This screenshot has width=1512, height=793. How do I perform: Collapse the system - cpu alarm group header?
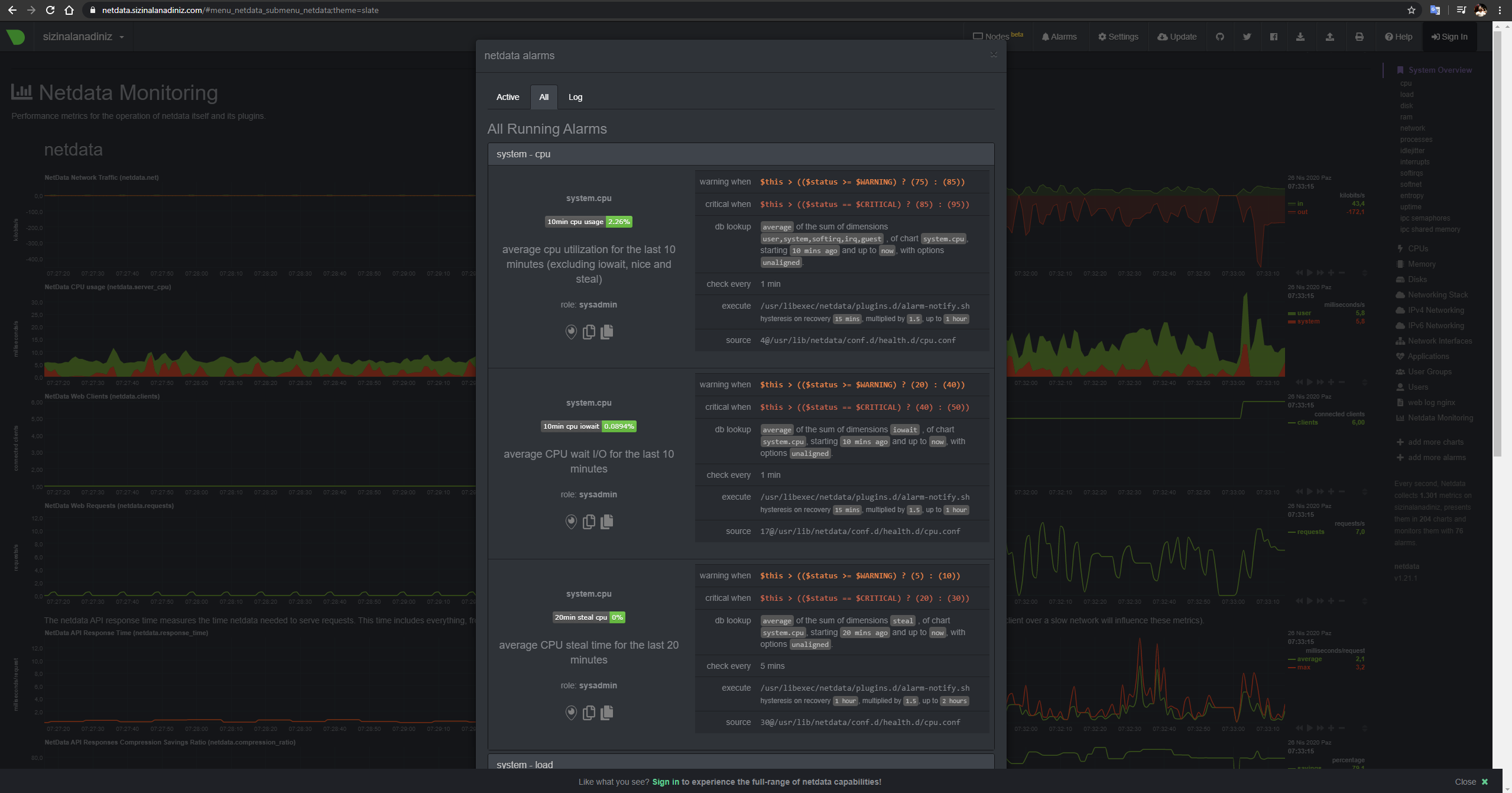pos(741,154)
